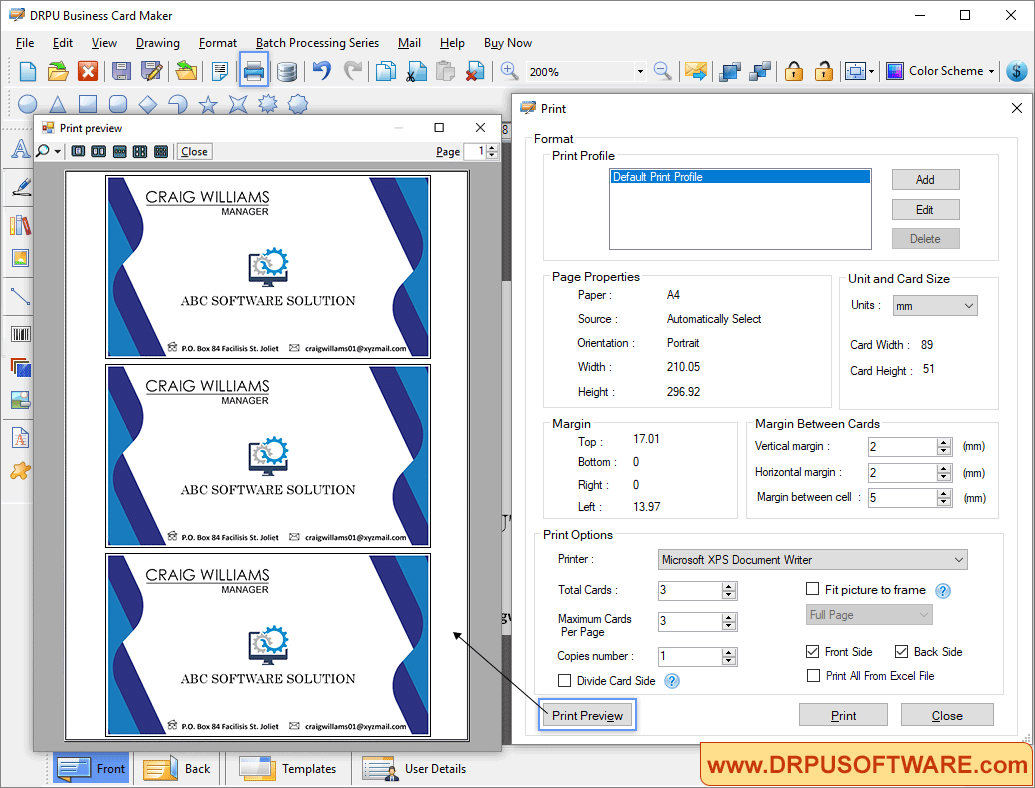
Task: Click the Horizontal margin stepper arrows
Action: point(944,473)
